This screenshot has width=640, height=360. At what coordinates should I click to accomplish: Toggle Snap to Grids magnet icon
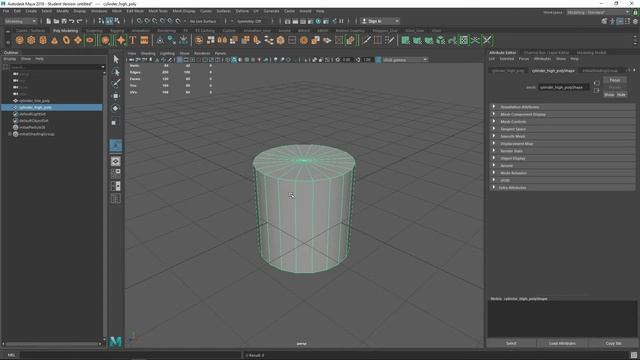[140, 21]
